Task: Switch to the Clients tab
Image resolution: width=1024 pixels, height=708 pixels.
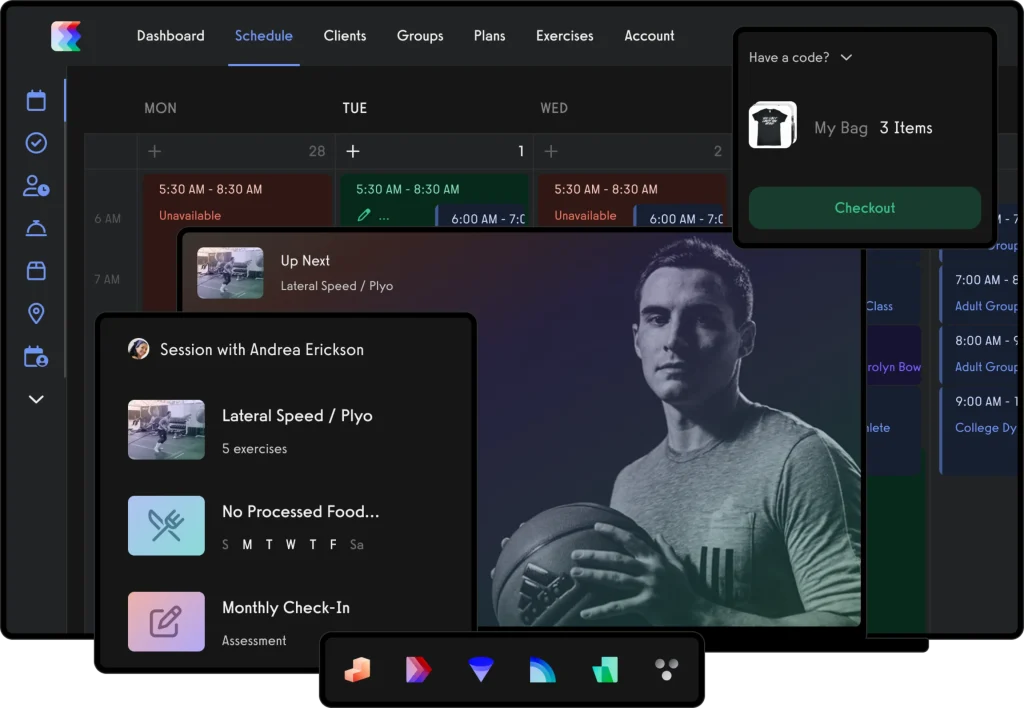Action: point(345,36)
